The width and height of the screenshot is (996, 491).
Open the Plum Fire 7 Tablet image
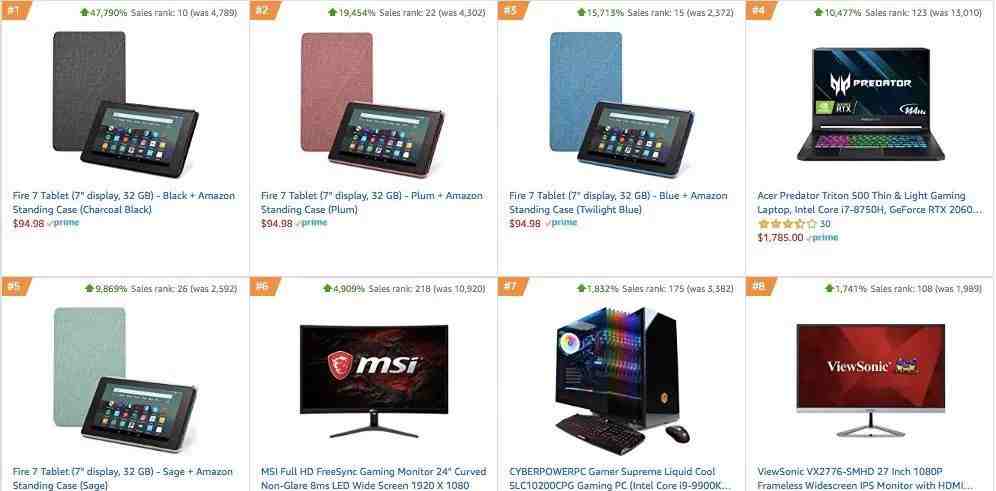point(373,105)
